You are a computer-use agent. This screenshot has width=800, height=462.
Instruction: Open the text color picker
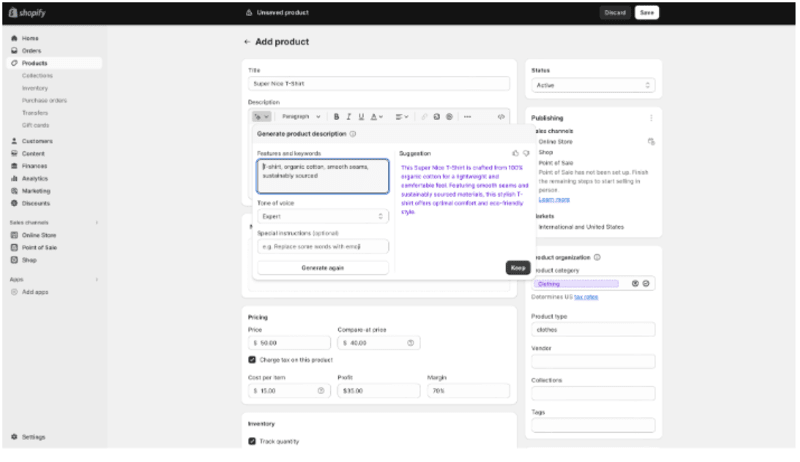[x=377, y=117]
